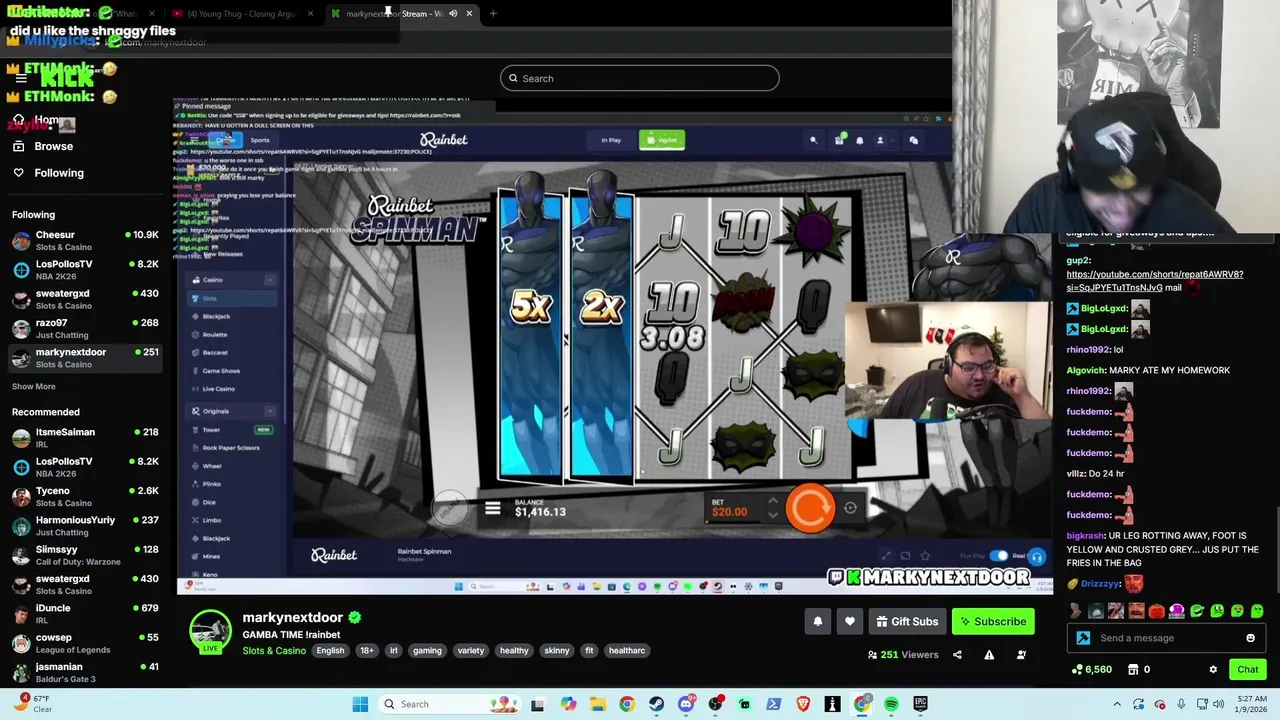Viewport: 1280px width, 720px height.
Task: Subscribe to markynextdoor
Action: [993, 622]
